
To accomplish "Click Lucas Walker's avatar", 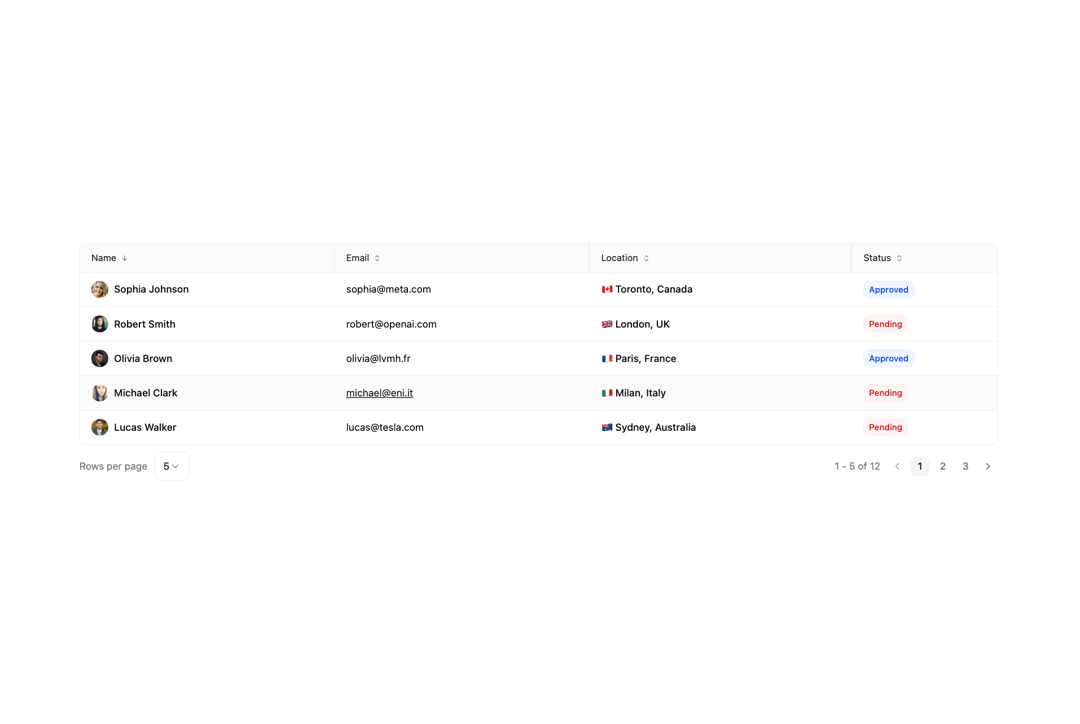I will point(100,427).
